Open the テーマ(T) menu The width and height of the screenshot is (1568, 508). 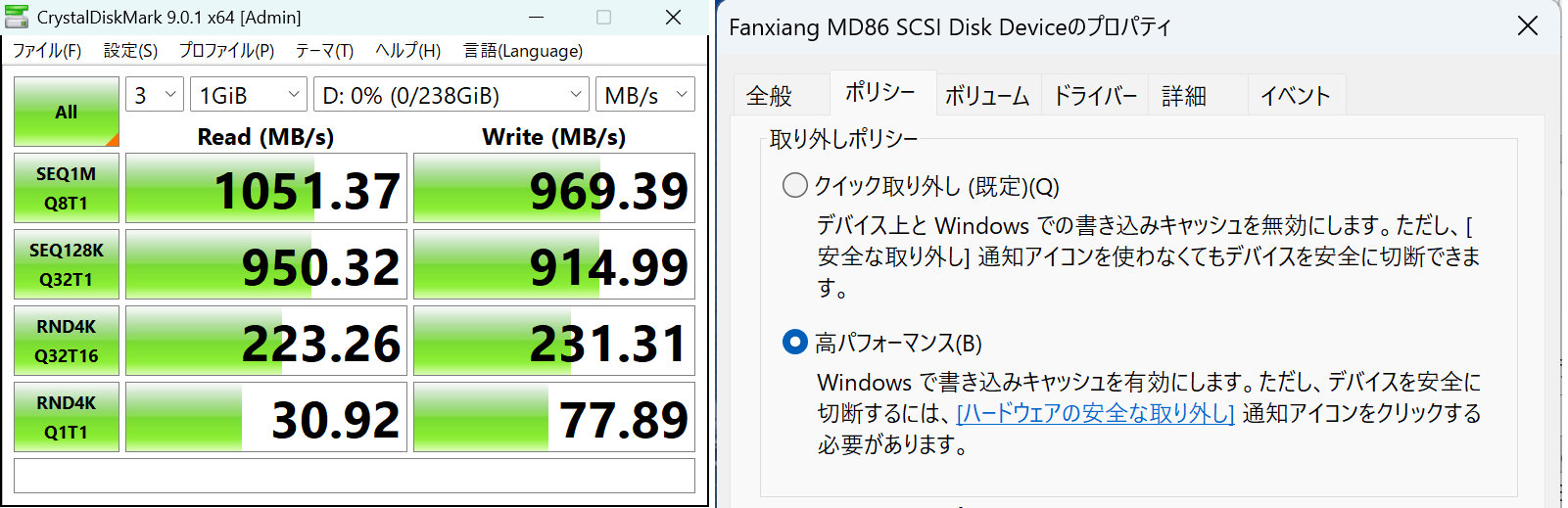324,51
